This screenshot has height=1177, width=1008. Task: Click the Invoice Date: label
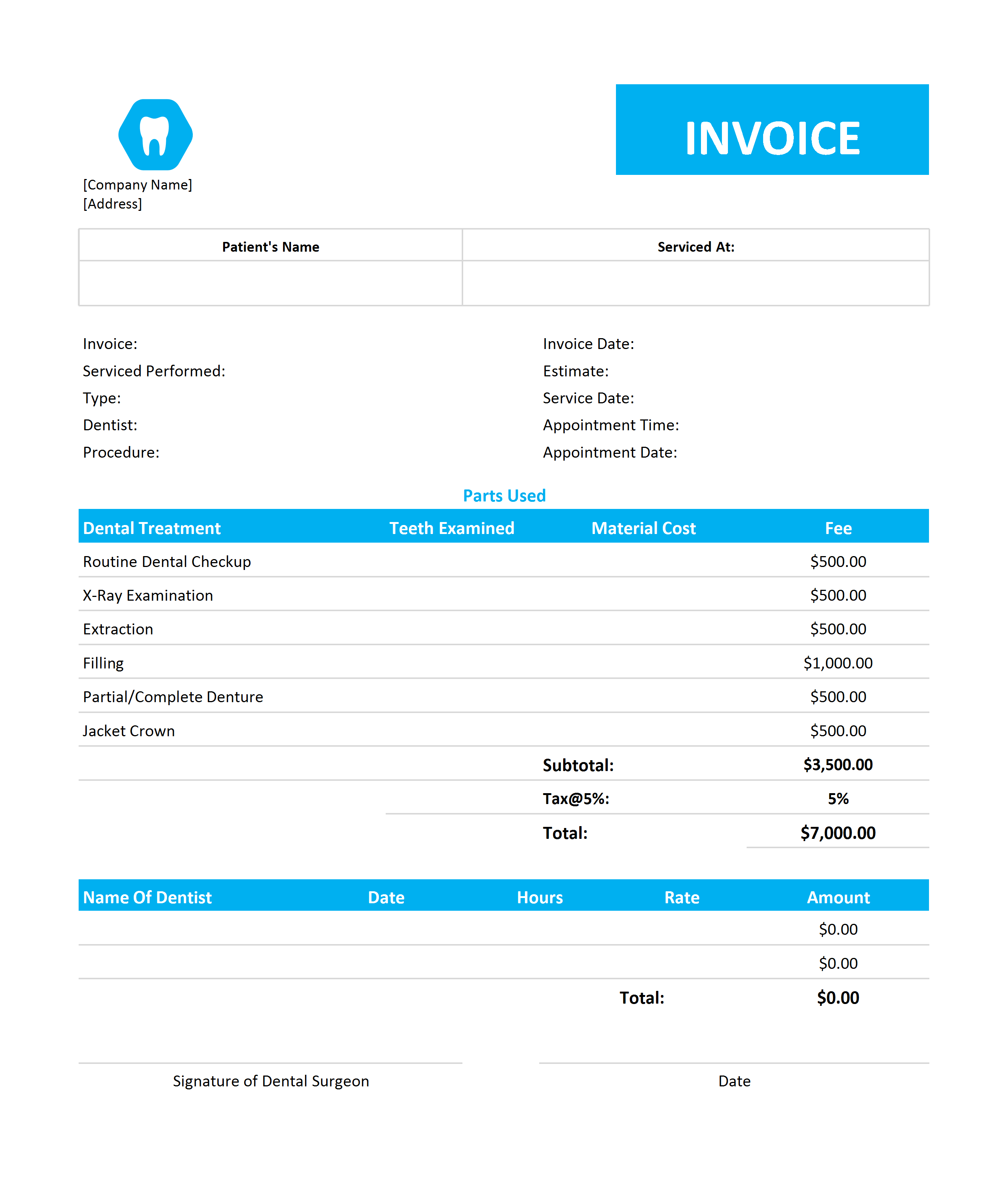588,344
